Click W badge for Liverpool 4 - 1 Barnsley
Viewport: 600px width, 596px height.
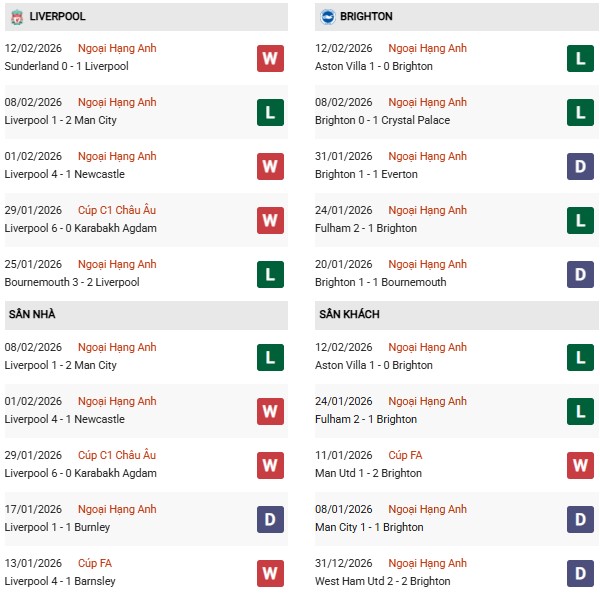point(270,573)
